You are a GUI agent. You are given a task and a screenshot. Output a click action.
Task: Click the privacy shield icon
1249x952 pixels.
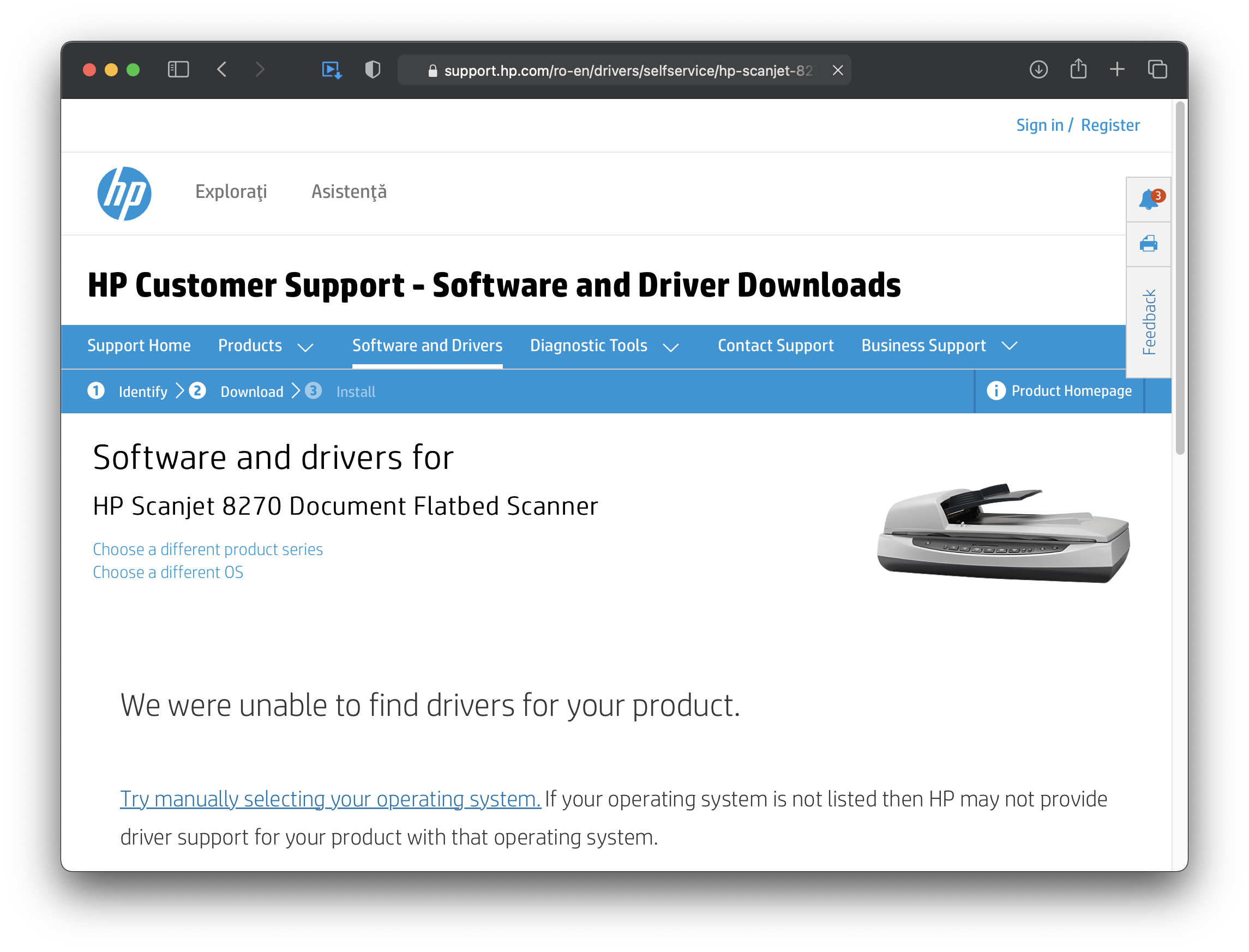[373, 69]
